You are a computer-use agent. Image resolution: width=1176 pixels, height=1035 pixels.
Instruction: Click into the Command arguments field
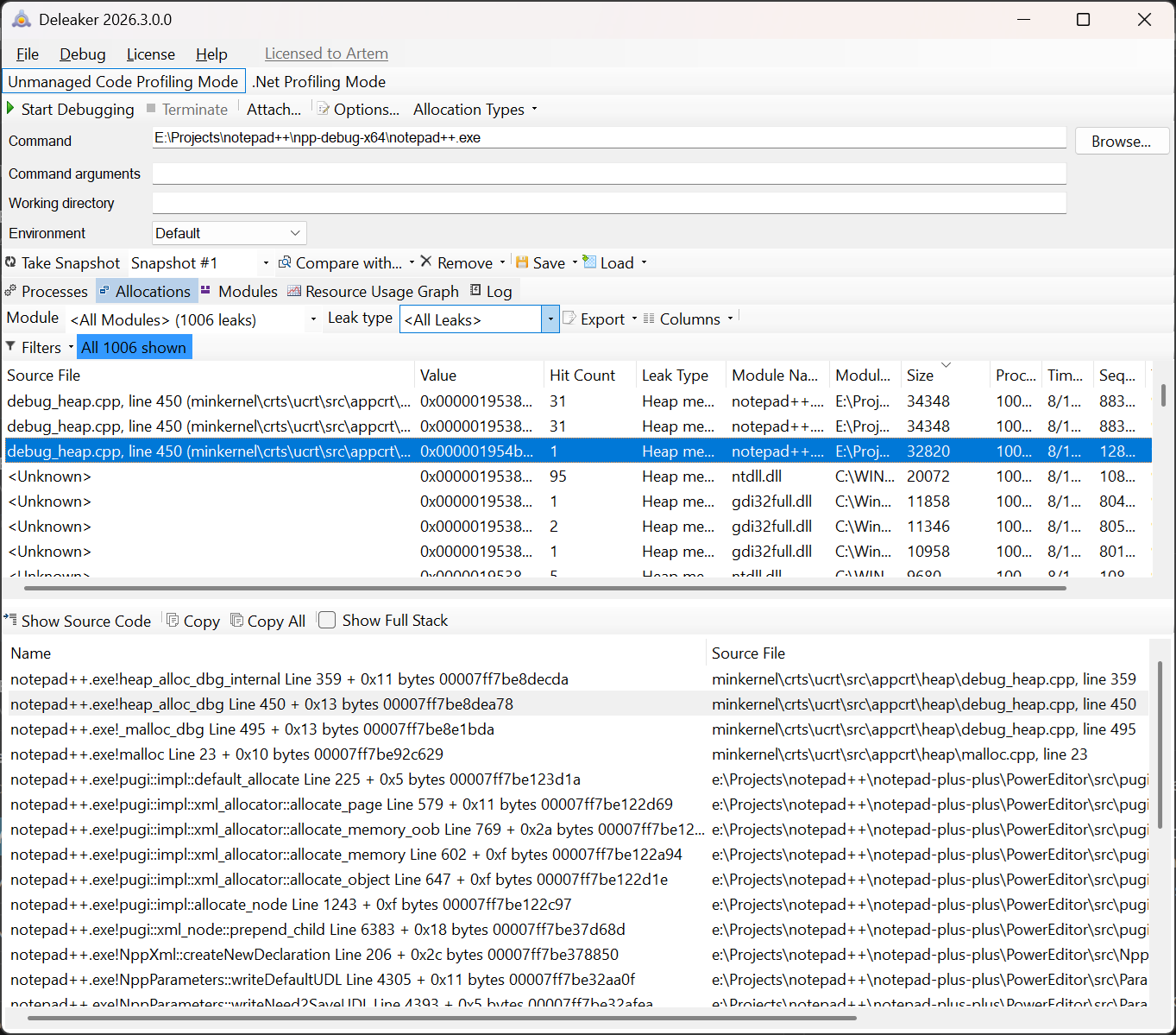tap(609, 174)
